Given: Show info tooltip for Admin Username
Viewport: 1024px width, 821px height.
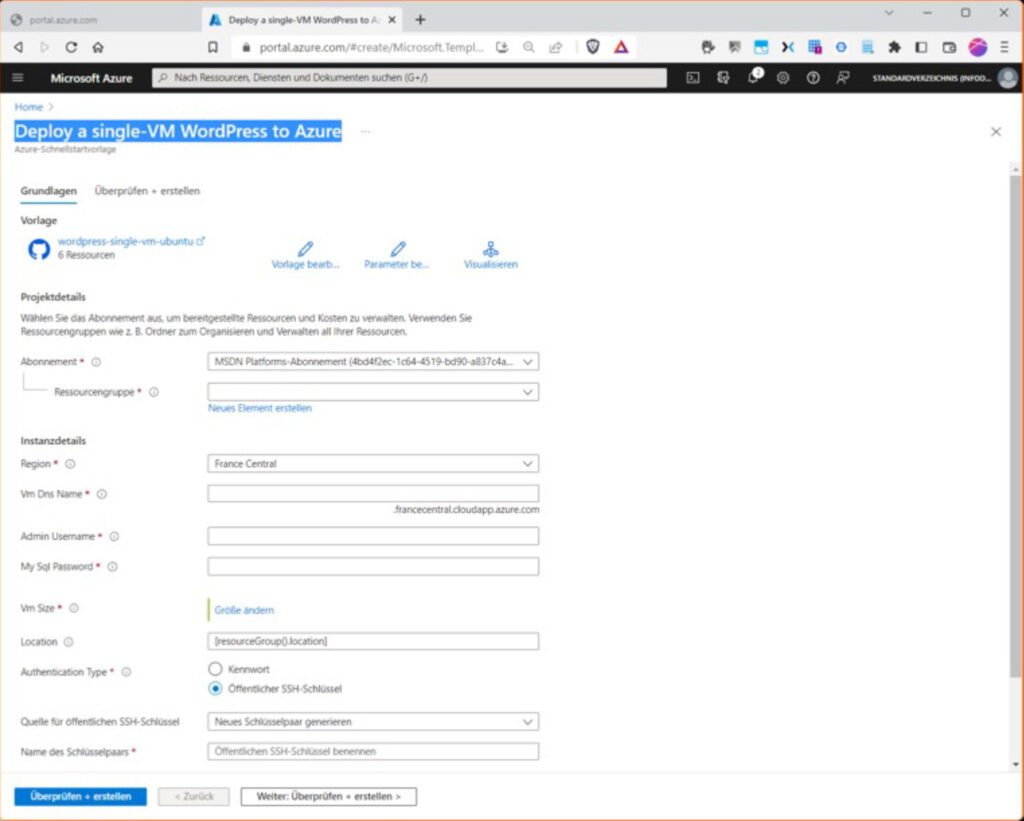Looking at the screenshot, I should (x=114, y=536).
